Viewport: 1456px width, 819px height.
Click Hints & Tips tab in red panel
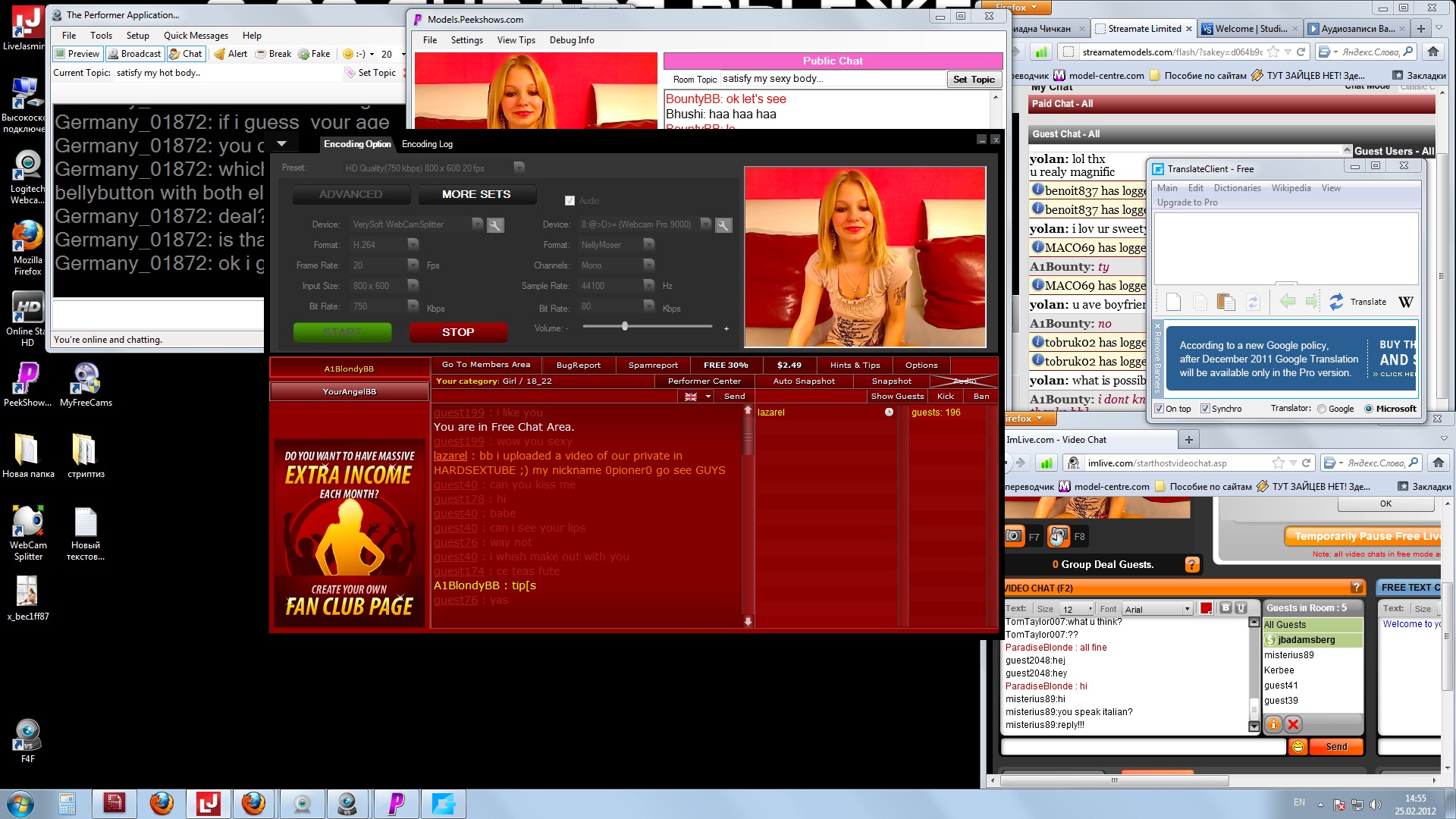855,366
